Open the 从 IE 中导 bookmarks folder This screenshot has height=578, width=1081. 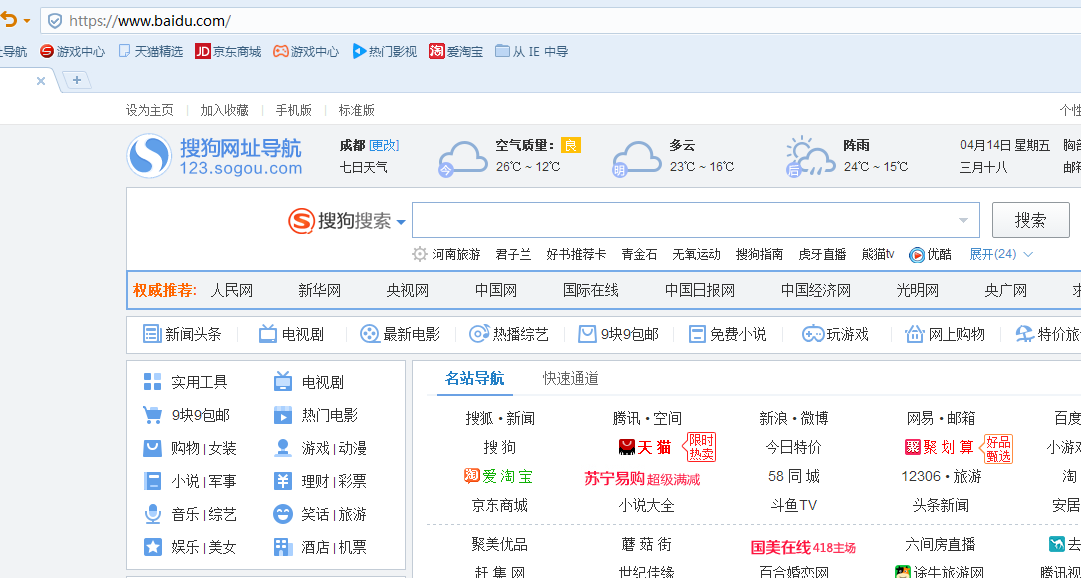tap(532, 51)
